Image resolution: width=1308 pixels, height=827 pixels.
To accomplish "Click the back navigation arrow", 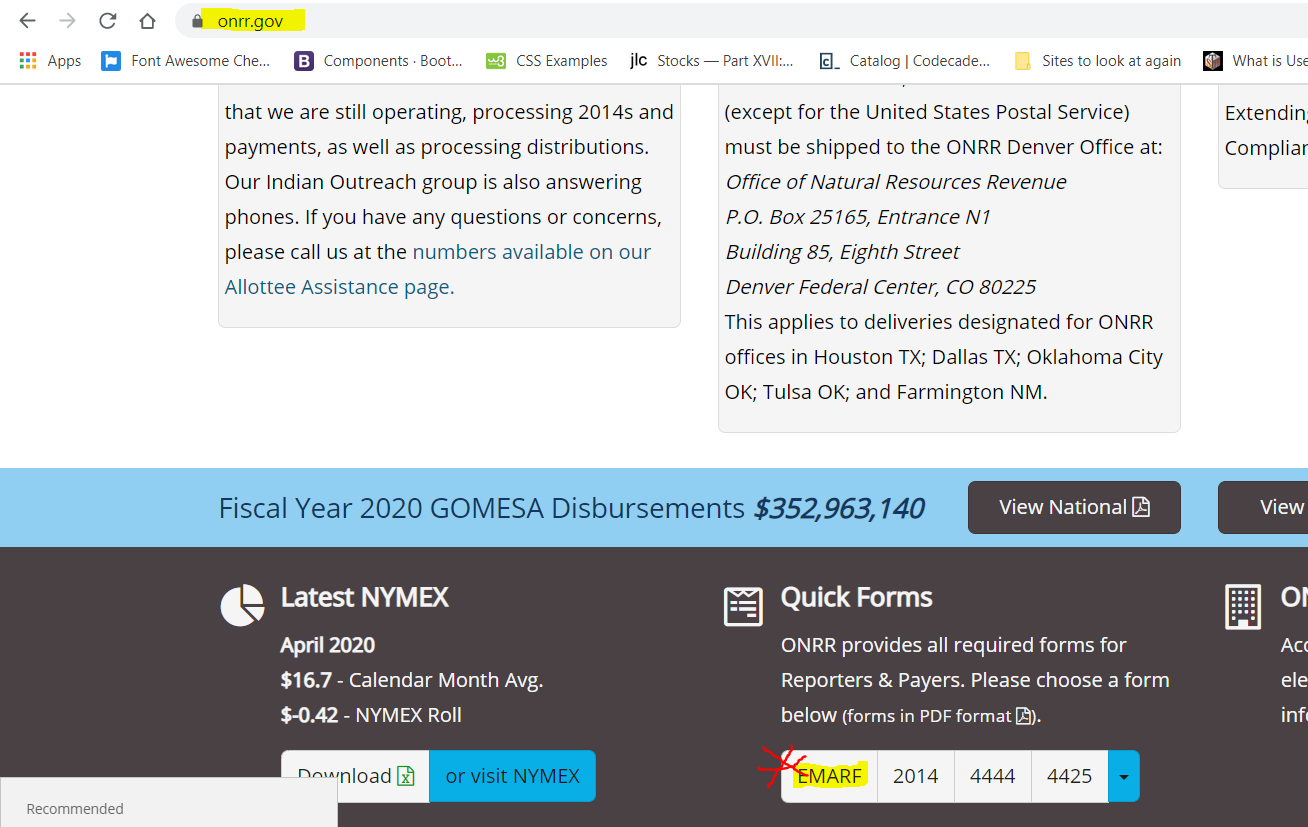I will [26, 18].
